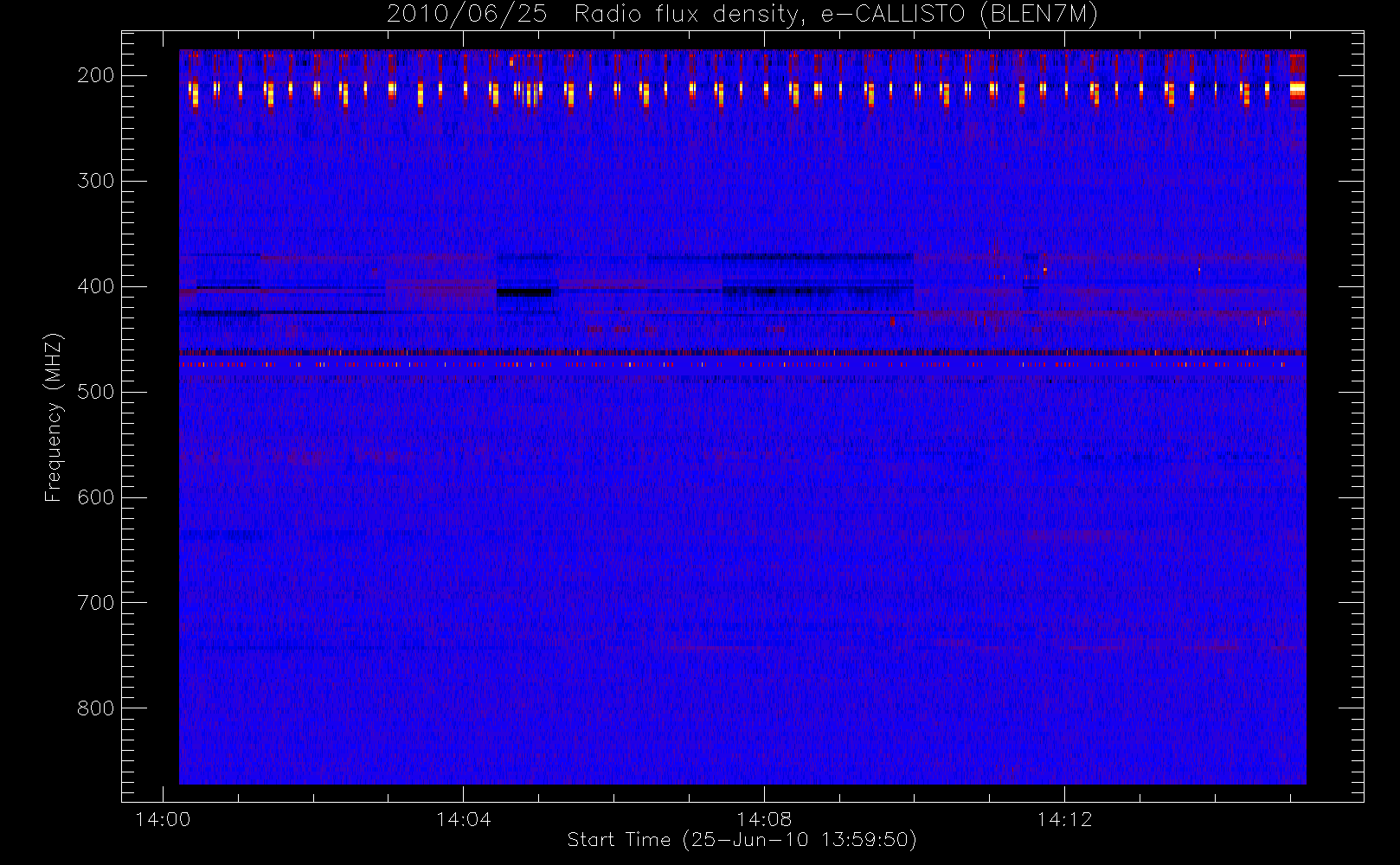
Task: Click the 14:12 time tick label
Action: coord(1064,819)
